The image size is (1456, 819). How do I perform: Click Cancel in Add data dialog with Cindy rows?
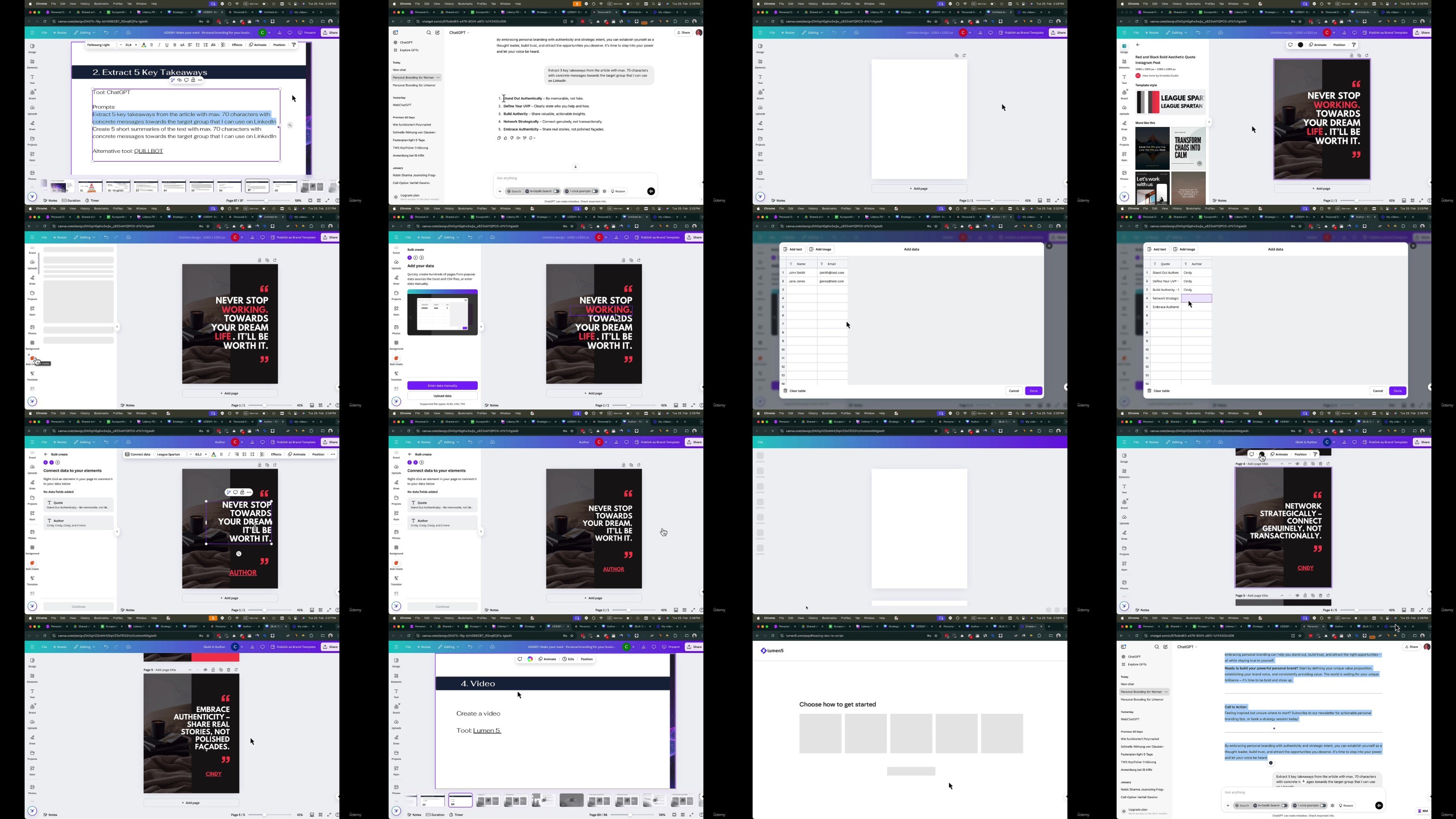tap(1378, 391)
